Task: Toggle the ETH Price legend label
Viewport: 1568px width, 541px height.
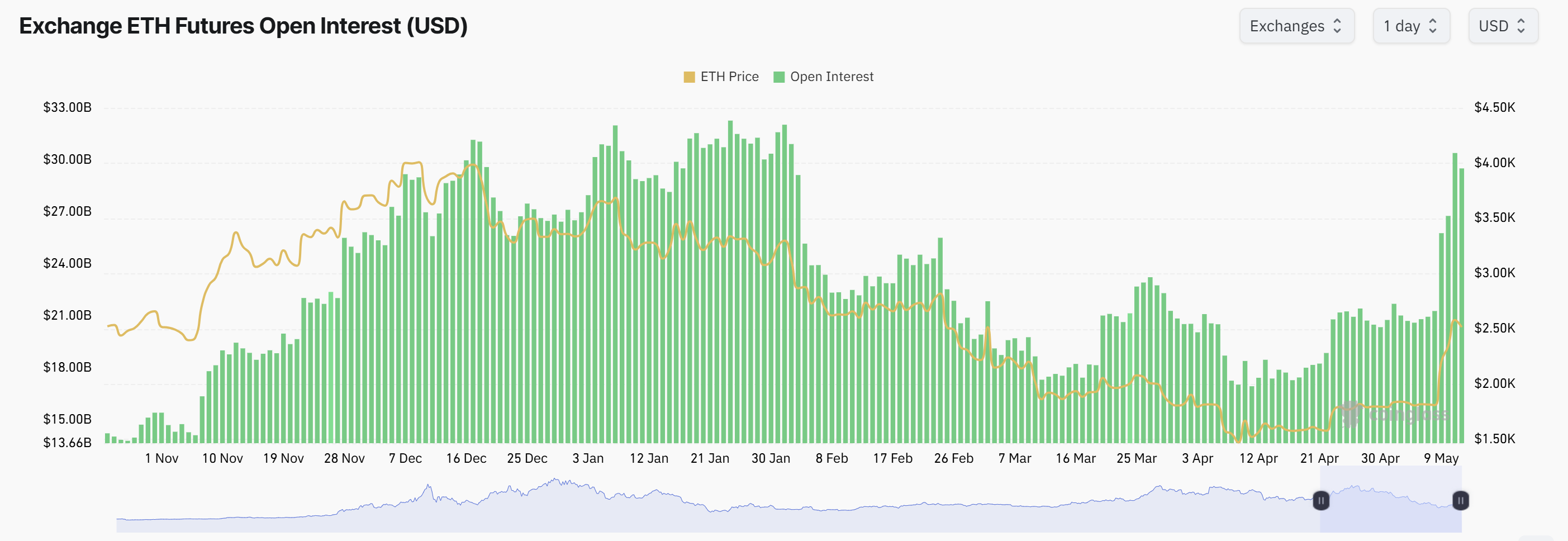Action: click(729, 77)
